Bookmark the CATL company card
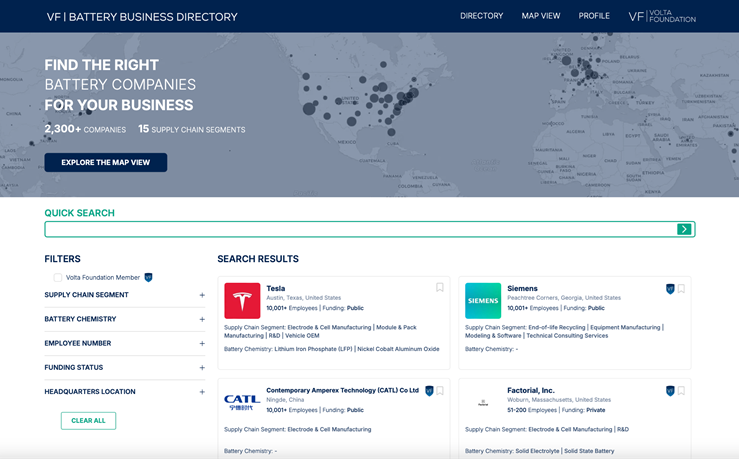This screenshot has height=459, width=739. pos(440,391)
